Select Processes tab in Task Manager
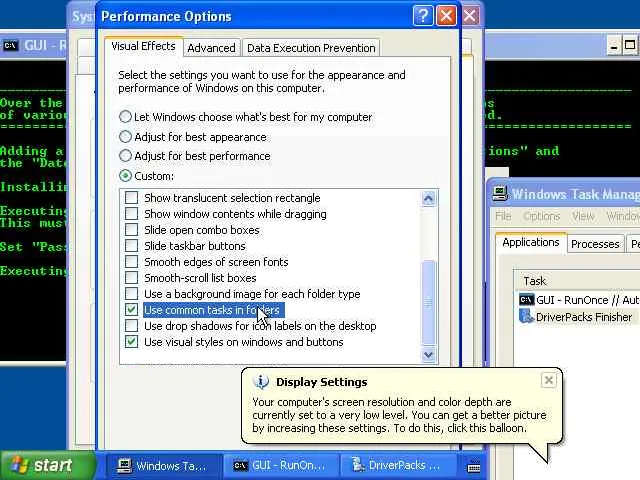This screenshot has width=640, height=480. coord(595,244)
